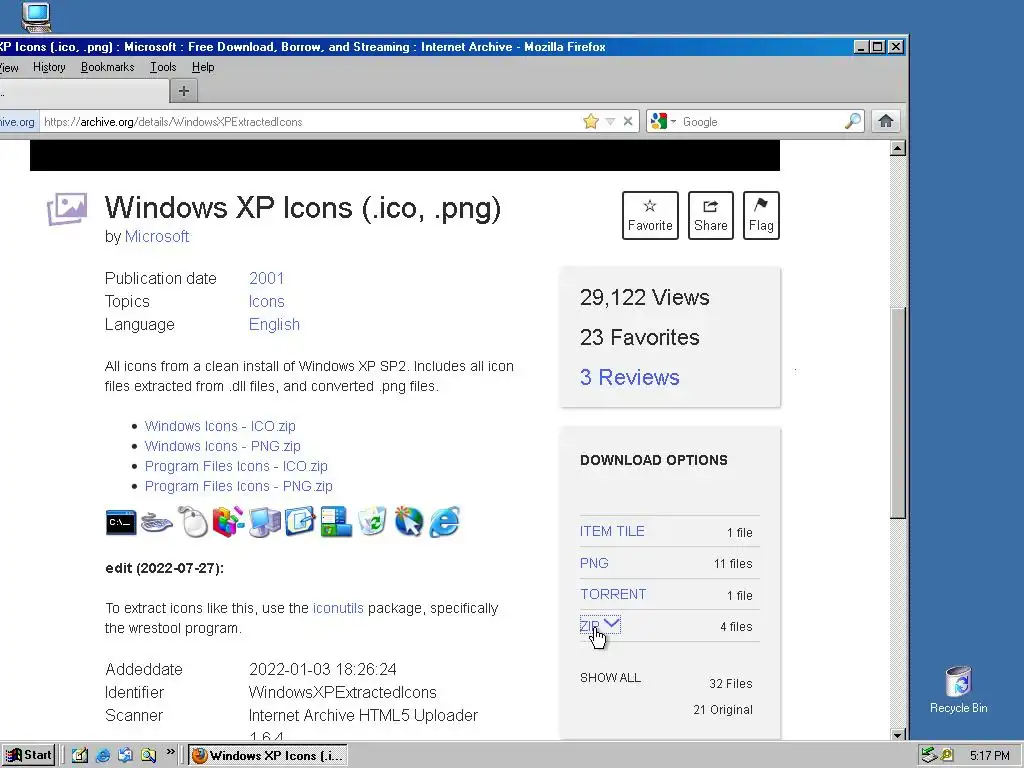Click the scrollbar up arrow
This screenshot has width=1024, height=768.
click(898, 148)
